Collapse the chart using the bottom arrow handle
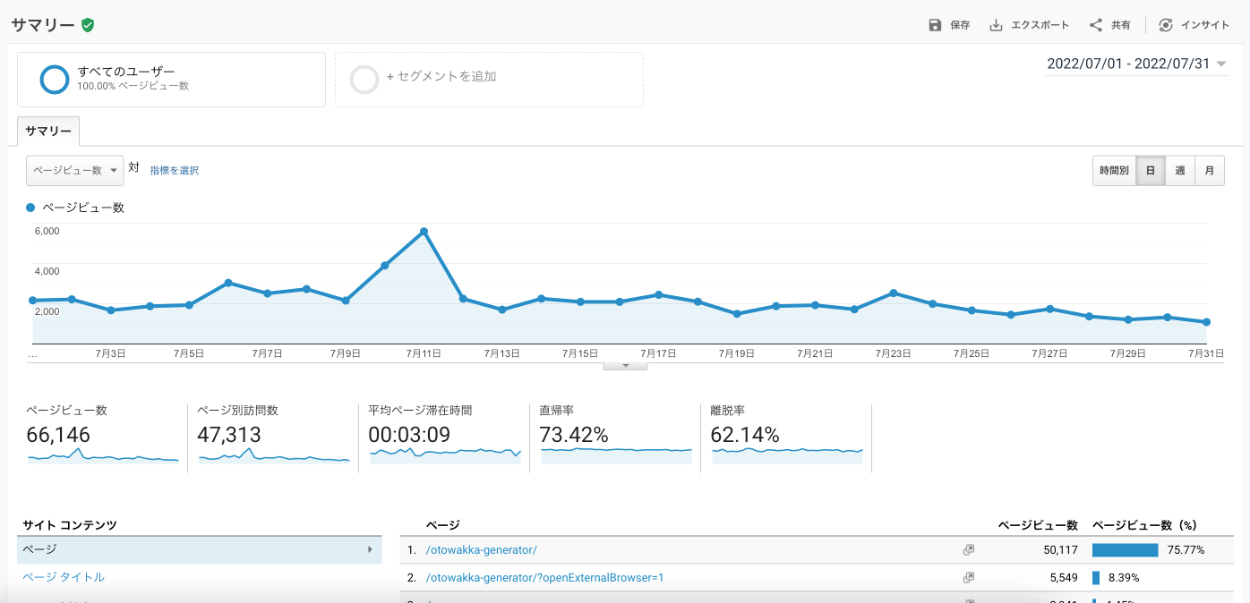 click(626, 366)
